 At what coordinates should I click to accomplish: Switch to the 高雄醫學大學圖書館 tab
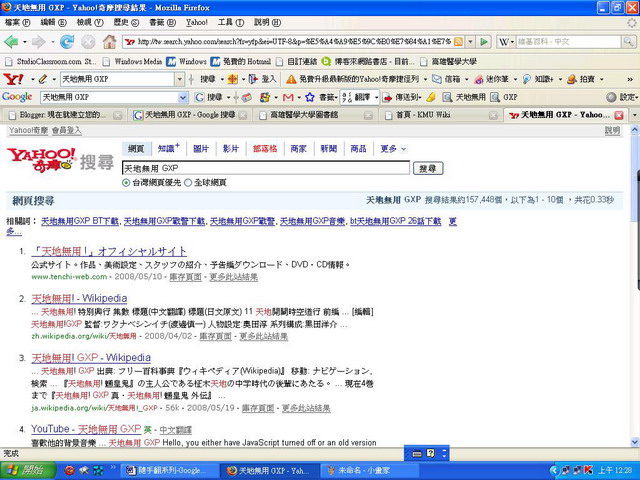[316, 115]
